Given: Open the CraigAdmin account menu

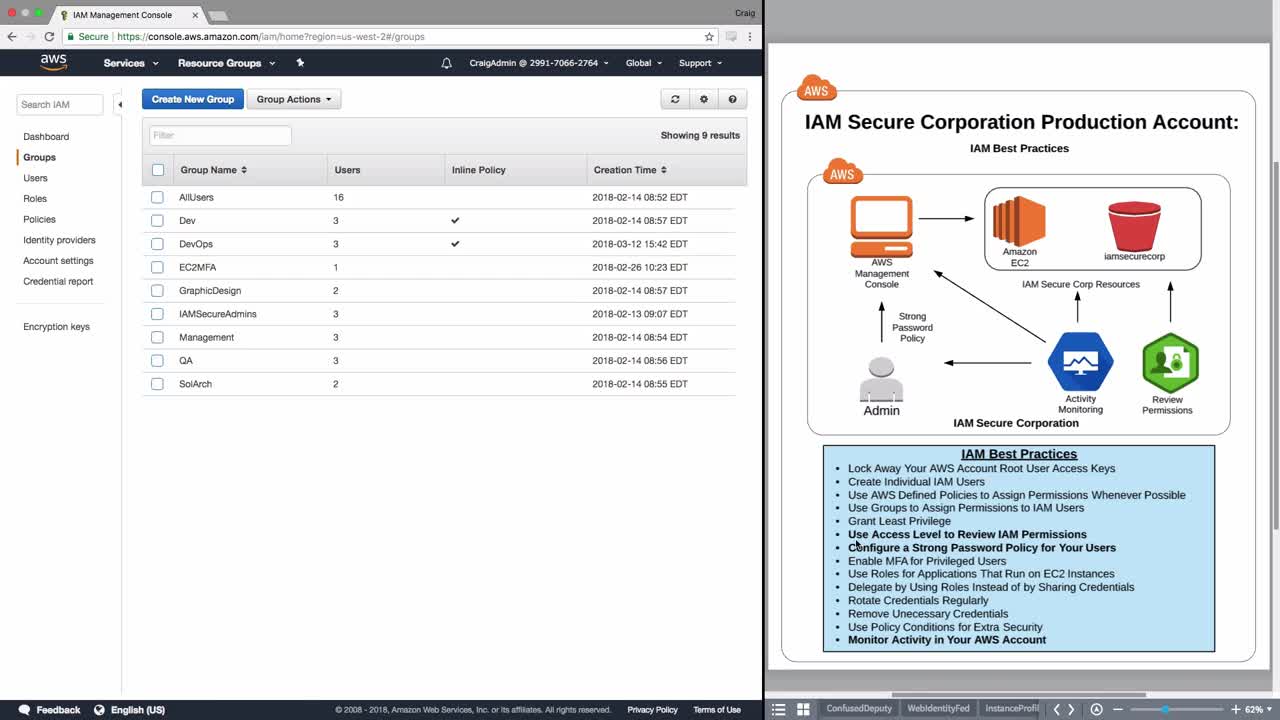Looking at the screenshot, I should 538,63.
